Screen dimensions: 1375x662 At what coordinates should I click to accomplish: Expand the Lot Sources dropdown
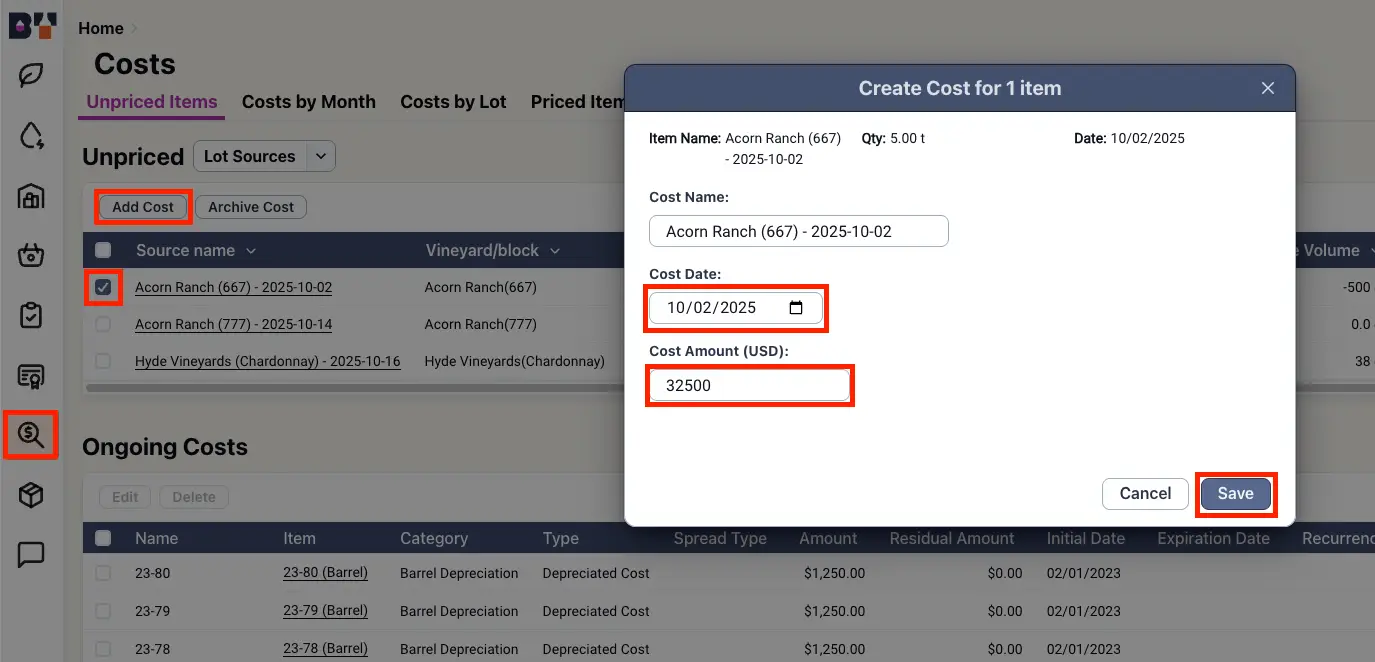click(x=320, y=156)
